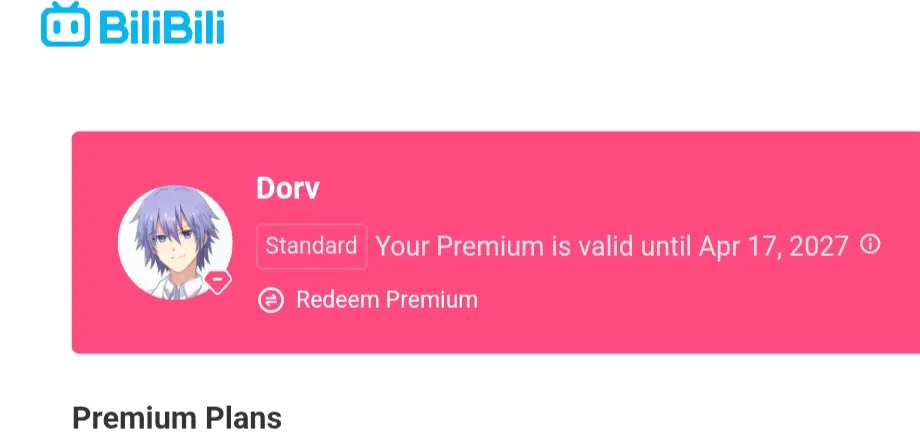Open Dorv's profile avatar picture
Viewport: 920px width, 438px height.
coord(175,243)
